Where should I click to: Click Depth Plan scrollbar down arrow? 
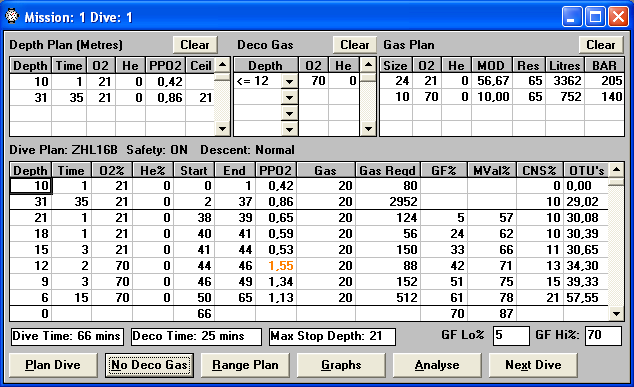222,129
